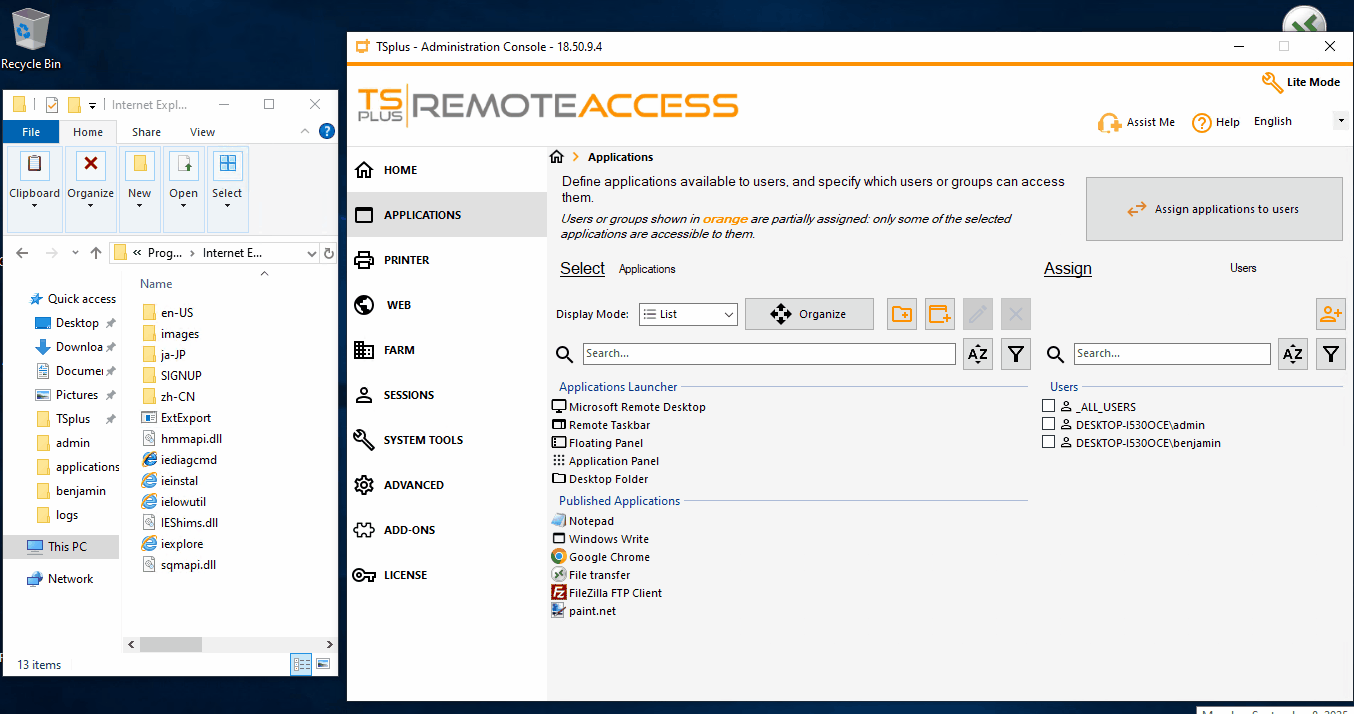Check the DESKTOP-I530OCE\admin user checkbox
The height and width of the screenshot is (714, 1354).
(1048, 423)
